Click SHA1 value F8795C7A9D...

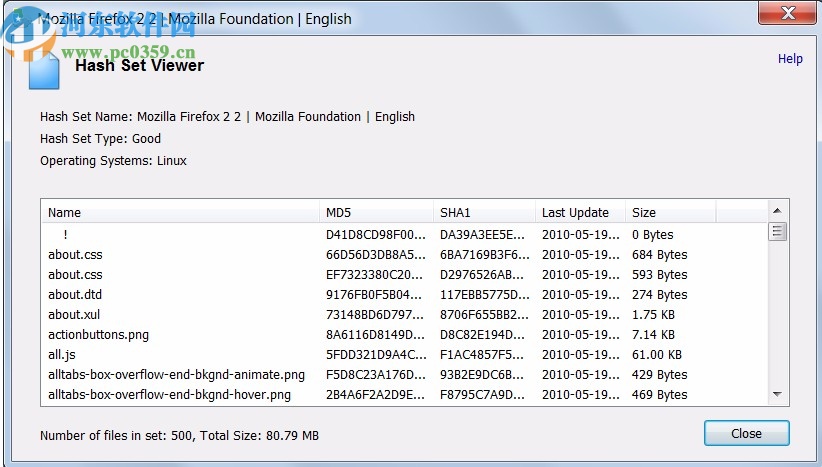tap(482, 394)
